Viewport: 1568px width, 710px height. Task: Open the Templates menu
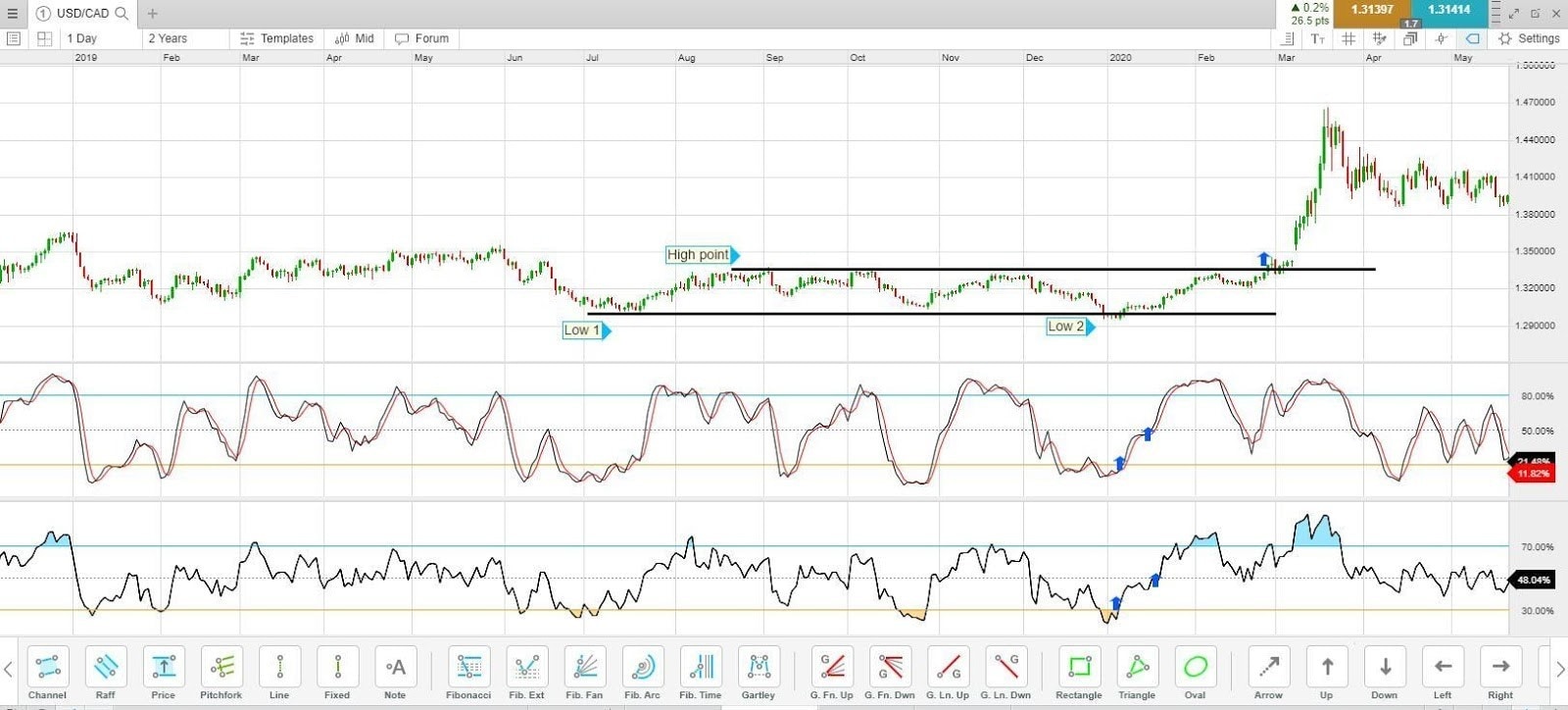point(277,38)
